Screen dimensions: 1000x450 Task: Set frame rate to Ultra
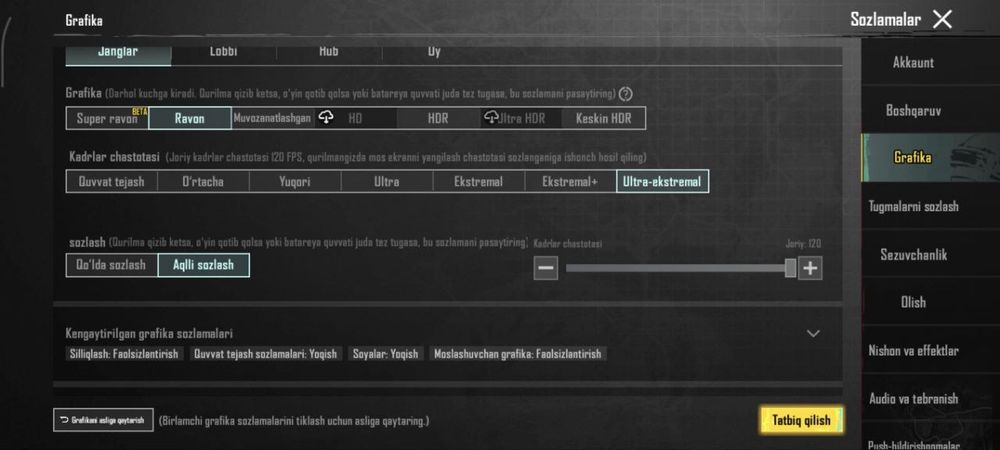click(x=387, y=182)
